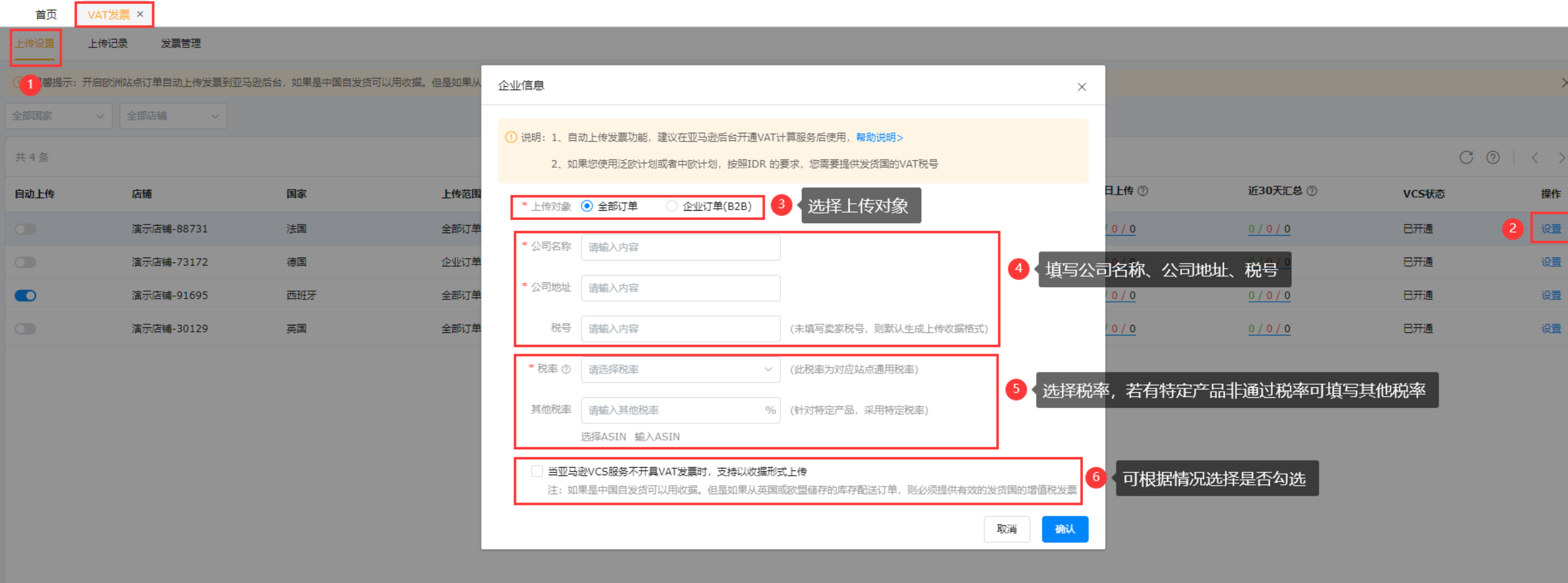Viewport: 1568px width, 583px height.
Task: Click the 公司名称 input field
Action: click(x=680, y=247)
